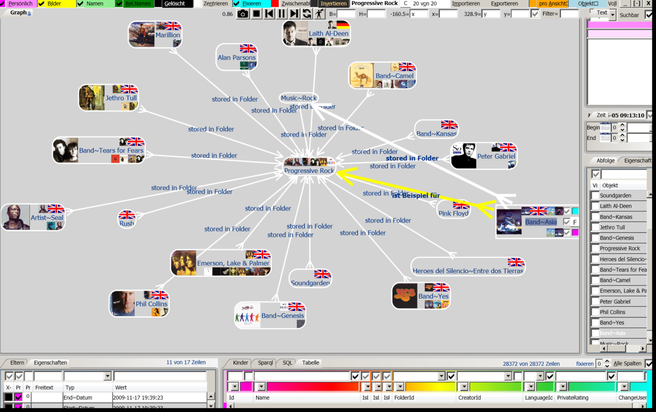Click the skip-to-previous playback icon
This screenshot has height=412, width=656.
click(269, 14)
